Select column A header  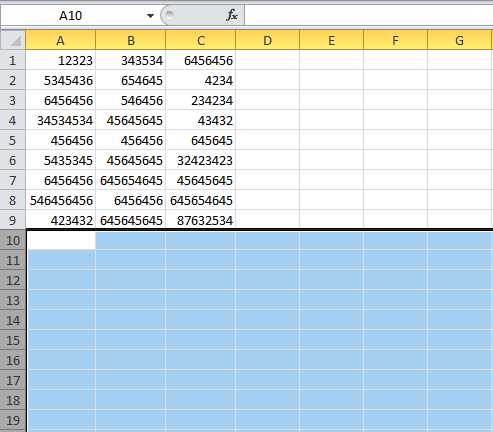coord(61,40)
